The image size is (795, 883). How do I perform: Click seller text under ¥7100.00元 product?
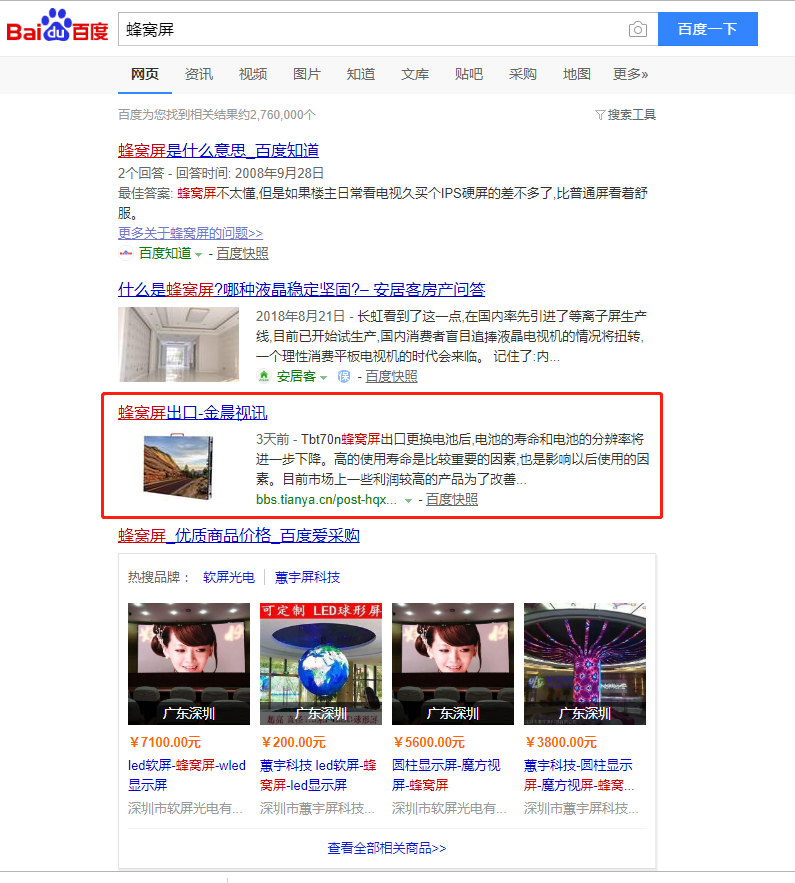click(x=185, y=809)
